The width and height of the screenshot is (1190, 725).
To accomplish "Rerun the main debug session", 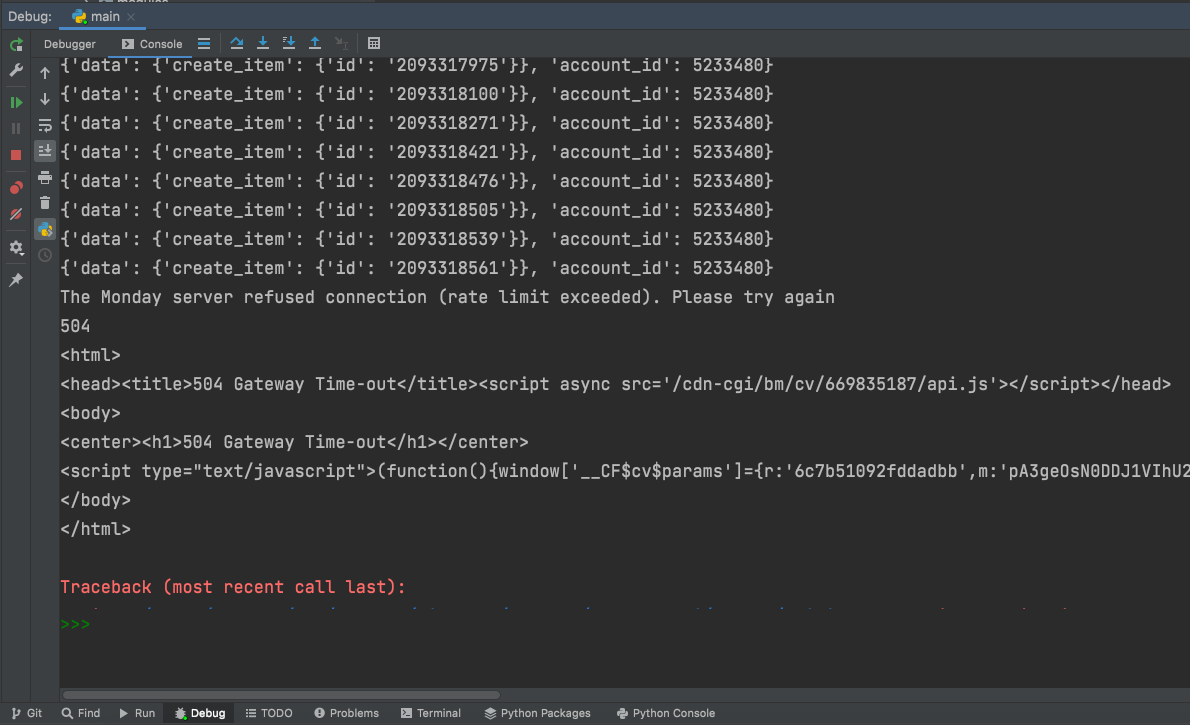I will (x=16, y=45).
